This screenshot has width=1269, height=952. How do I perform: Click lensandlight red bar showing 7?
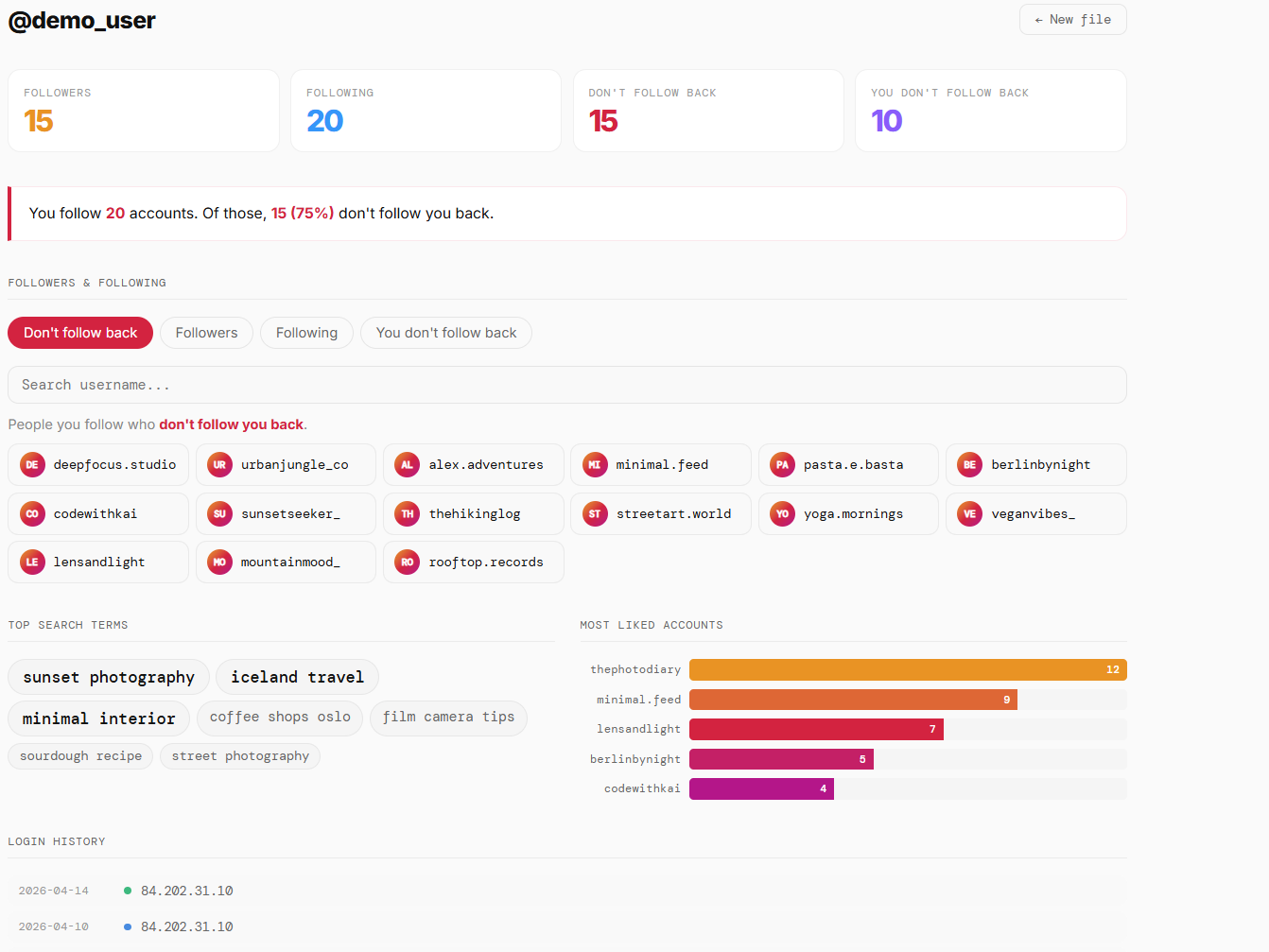click(816, 729)
